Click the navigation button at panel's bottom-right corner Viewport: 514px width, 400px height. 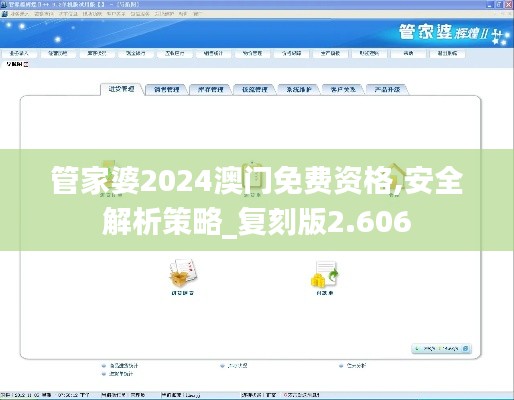pos(441,349)
